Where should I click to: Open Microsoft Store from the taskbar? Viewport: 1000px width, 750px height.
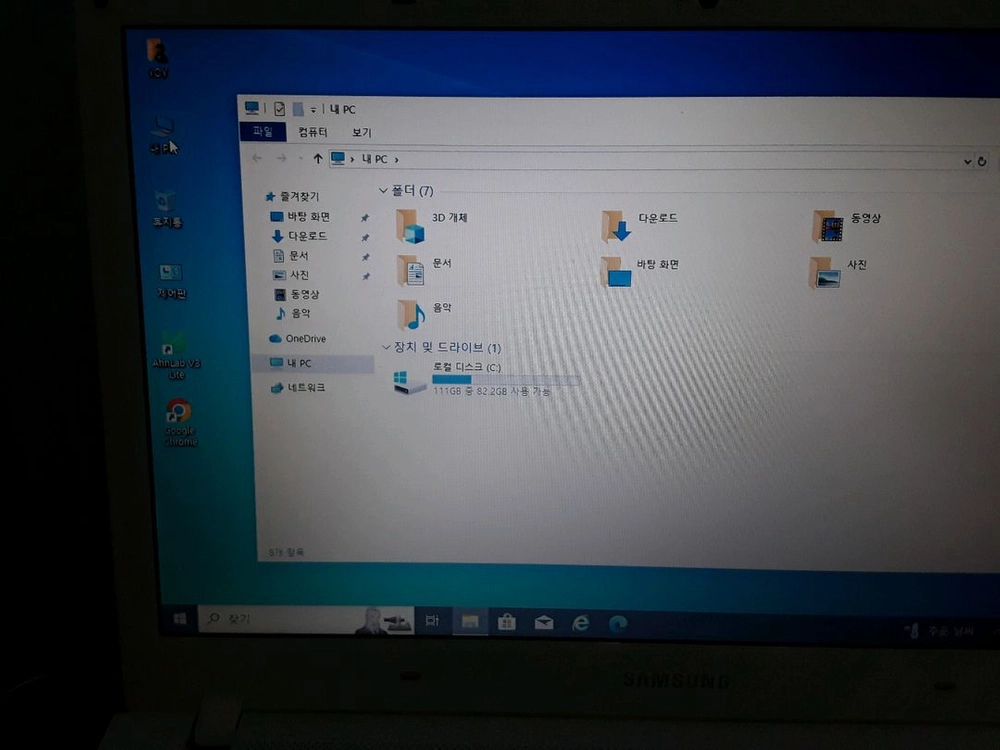click(x=507, y=621)
